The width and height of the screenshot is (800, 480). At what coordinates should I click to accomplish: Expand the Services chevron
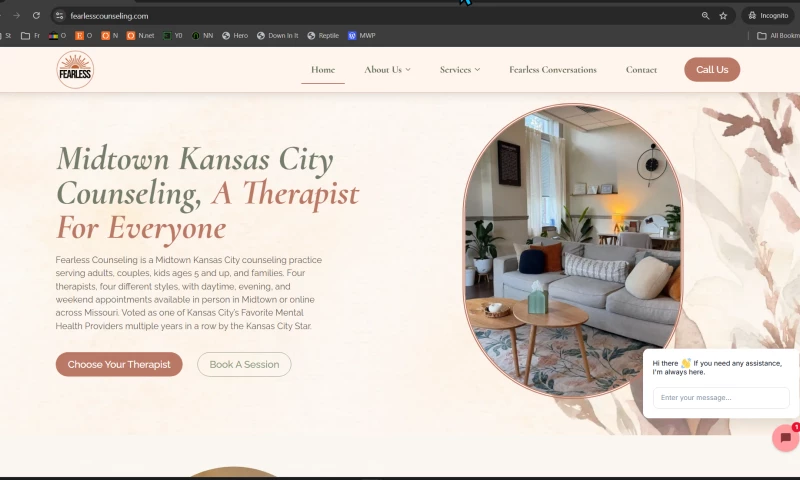pos(478,70)
